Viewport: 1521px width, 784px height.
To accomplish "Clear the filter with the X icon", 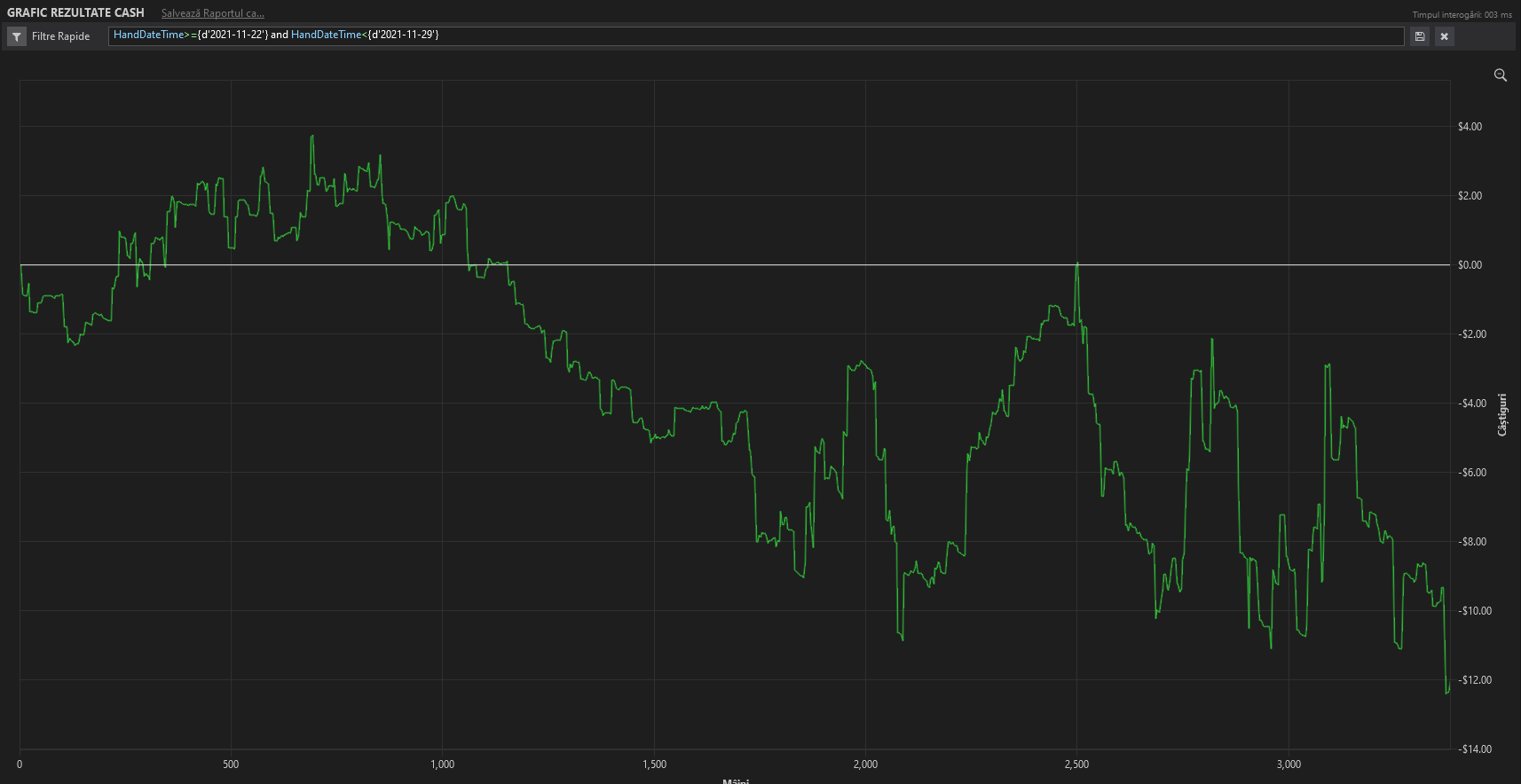I will [1445, 36].
